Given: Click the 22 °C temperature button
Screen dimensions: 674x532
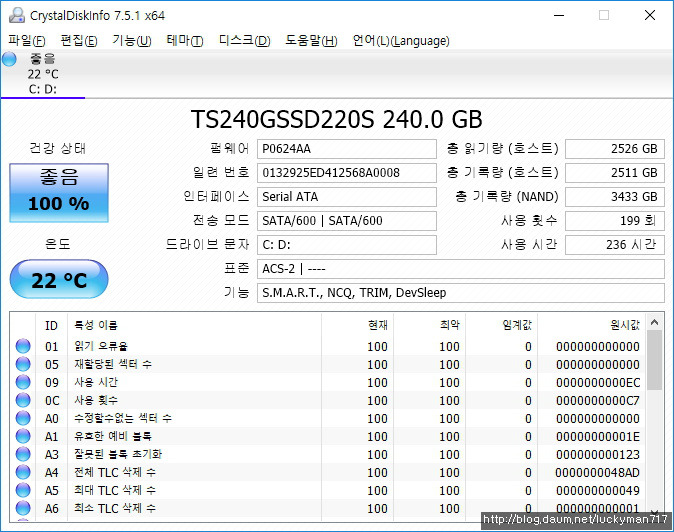Looking at the screenshot, I should pyautogui.click(x=59, y=279).
